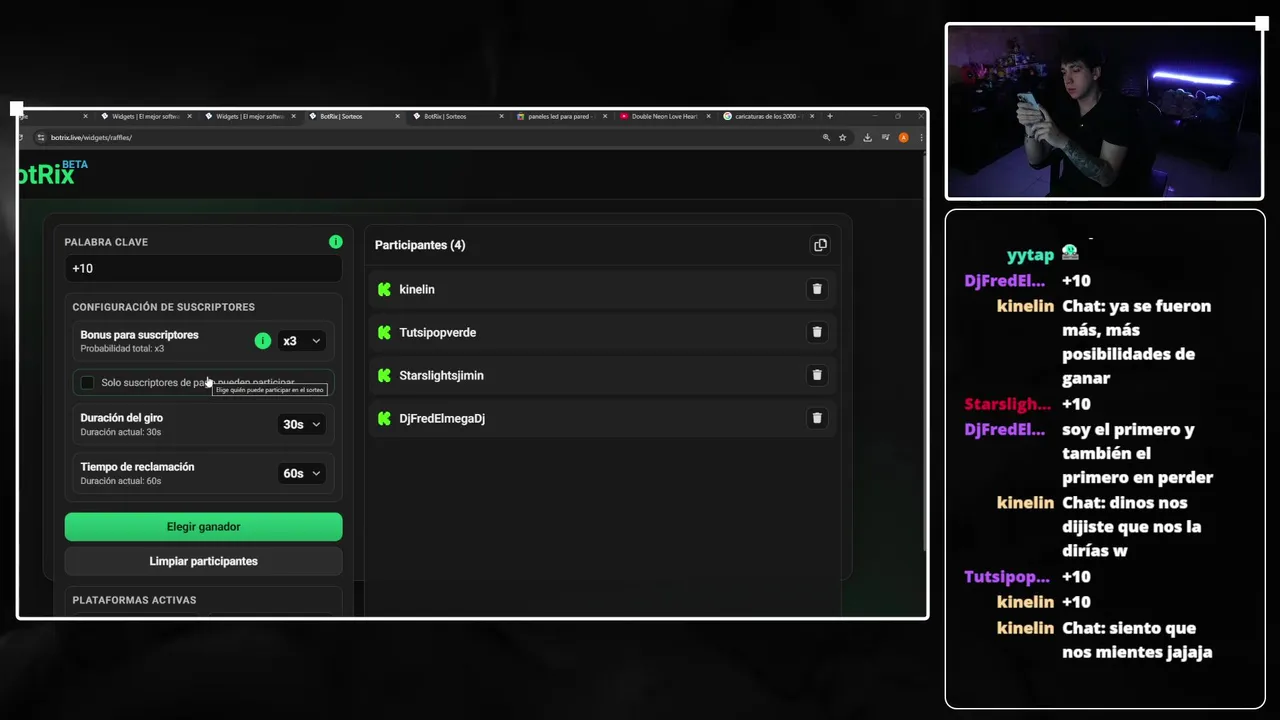Delete Starslightsjimin via trash icon

click(817, 375)
